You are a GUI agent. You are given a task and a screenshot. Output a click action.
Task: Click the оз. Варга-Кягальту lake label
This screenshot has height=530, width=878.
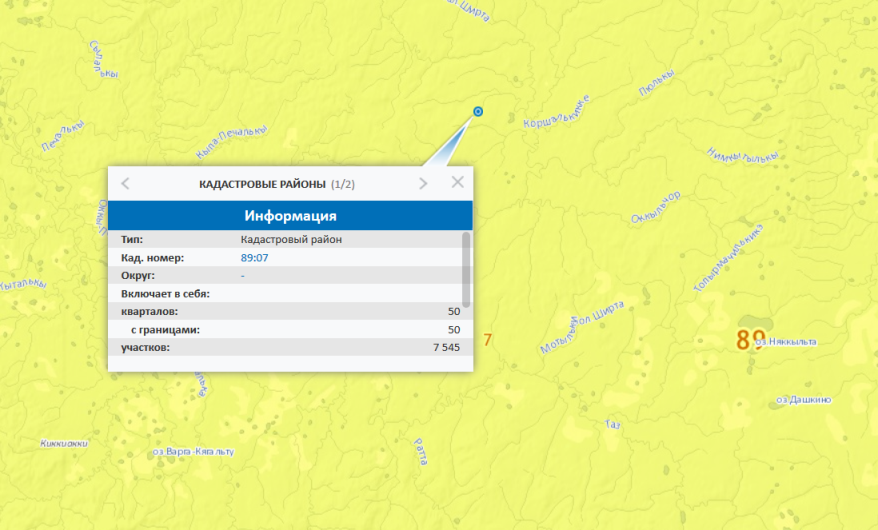click(193, 452)
